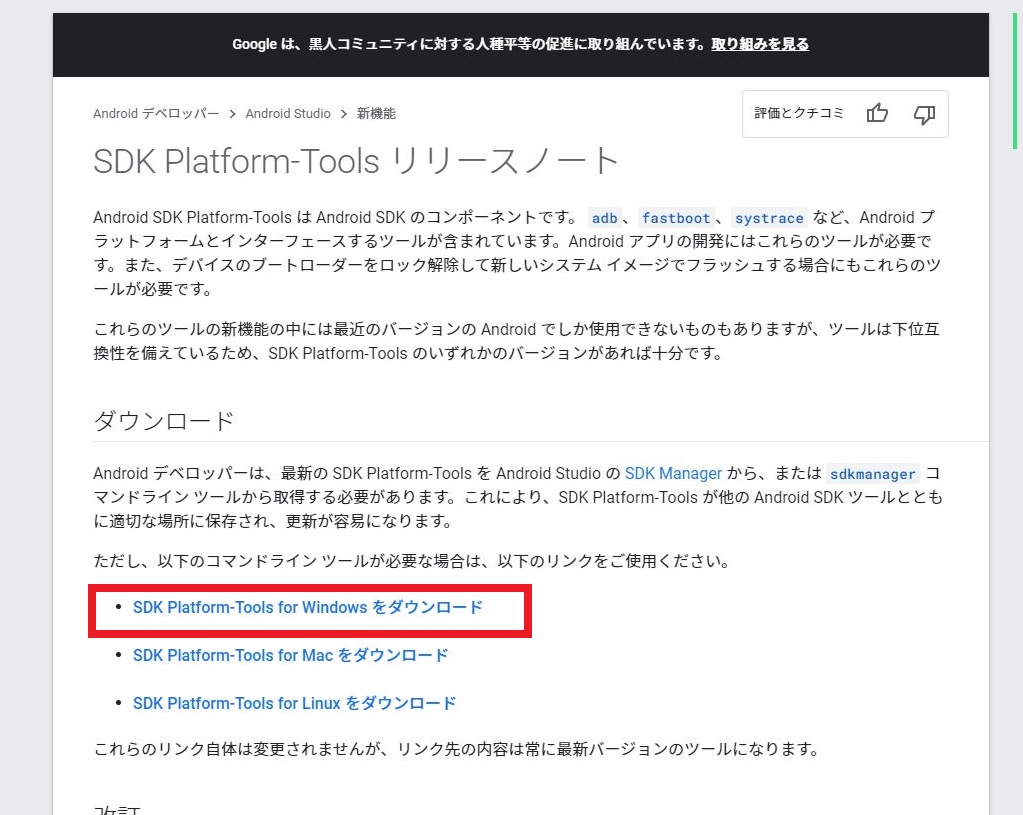Click the sdkmanager code label
1023x815 pixels.
point(872,474)
